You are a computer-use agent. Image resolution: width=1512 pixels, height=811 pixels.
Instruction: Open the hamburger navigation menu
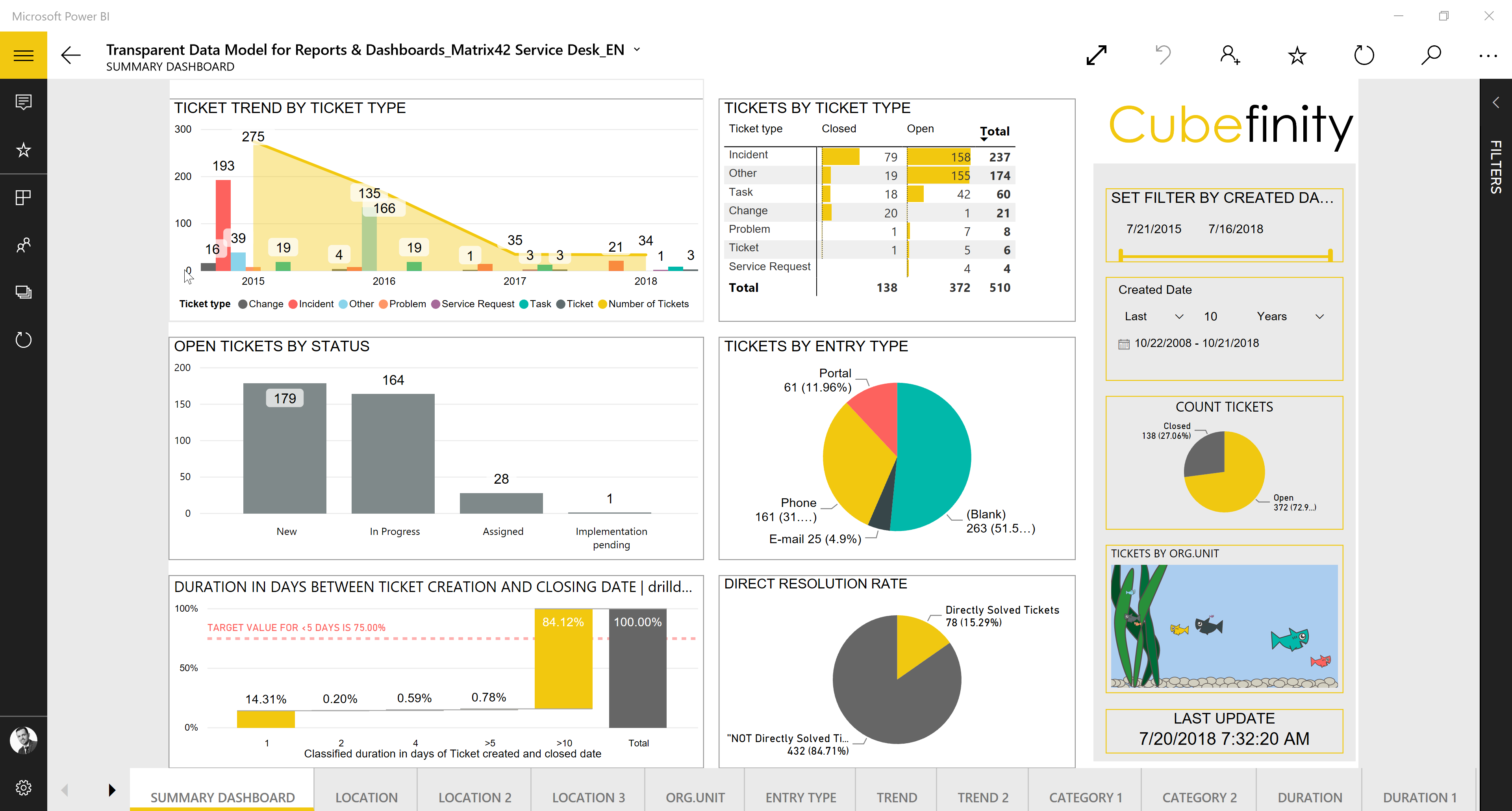pos(24,55)
